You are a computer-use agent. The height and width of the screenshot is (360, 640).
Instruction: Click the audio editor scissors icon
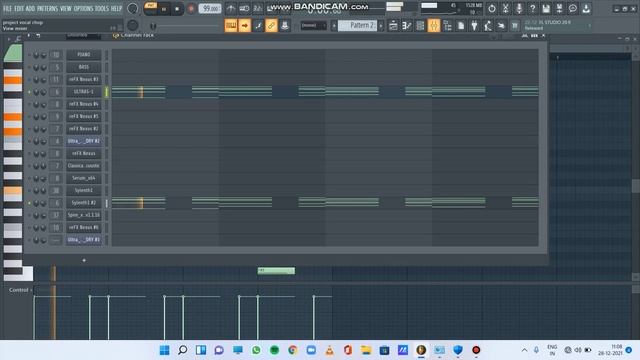click(505, 9)
